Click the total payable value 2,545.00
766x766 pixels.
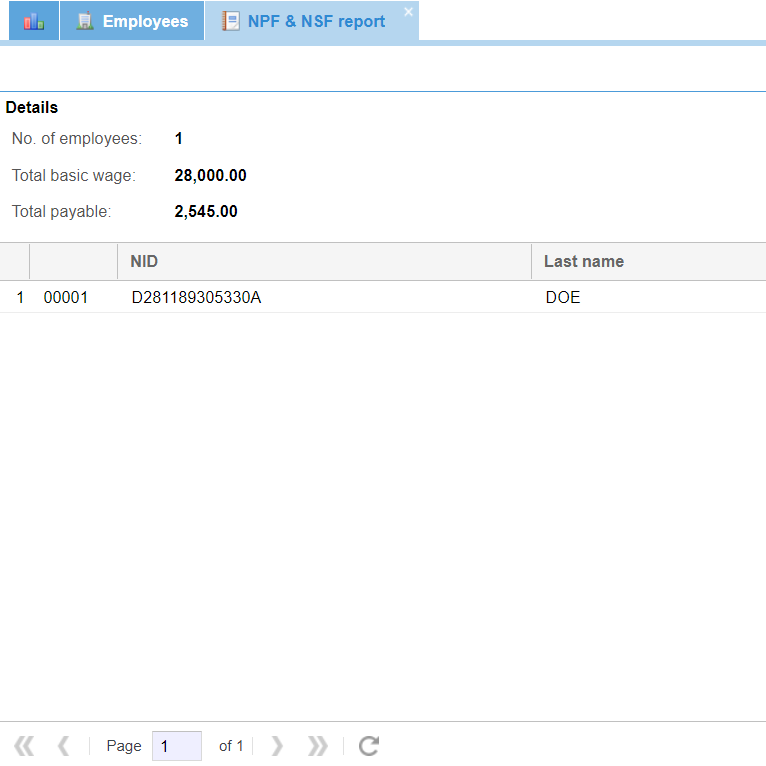pyautogui.click(x=206, y=212)
